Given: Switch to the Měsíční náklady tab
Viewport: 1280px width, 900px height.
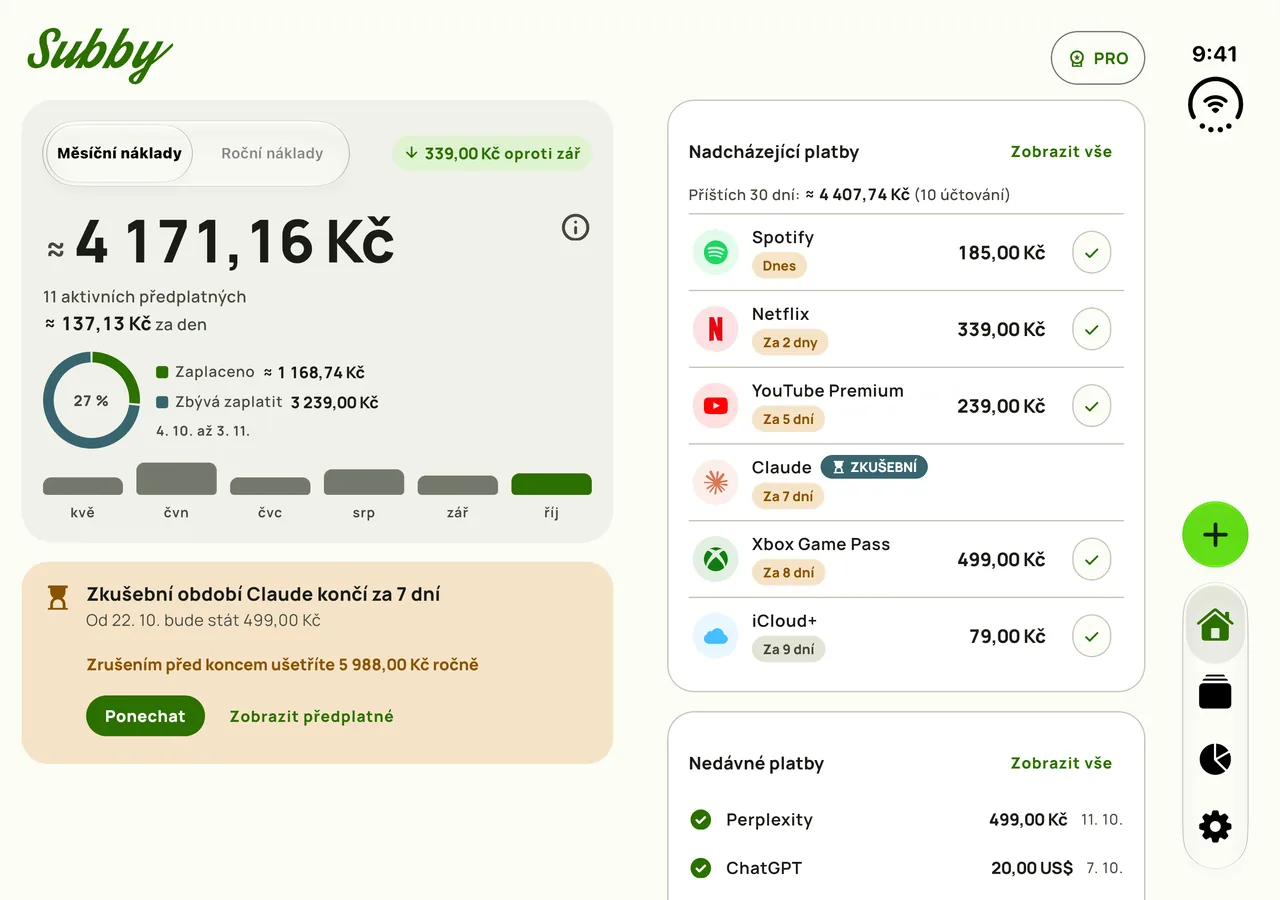Looking at the screenshot, I should tap(119, 154).
